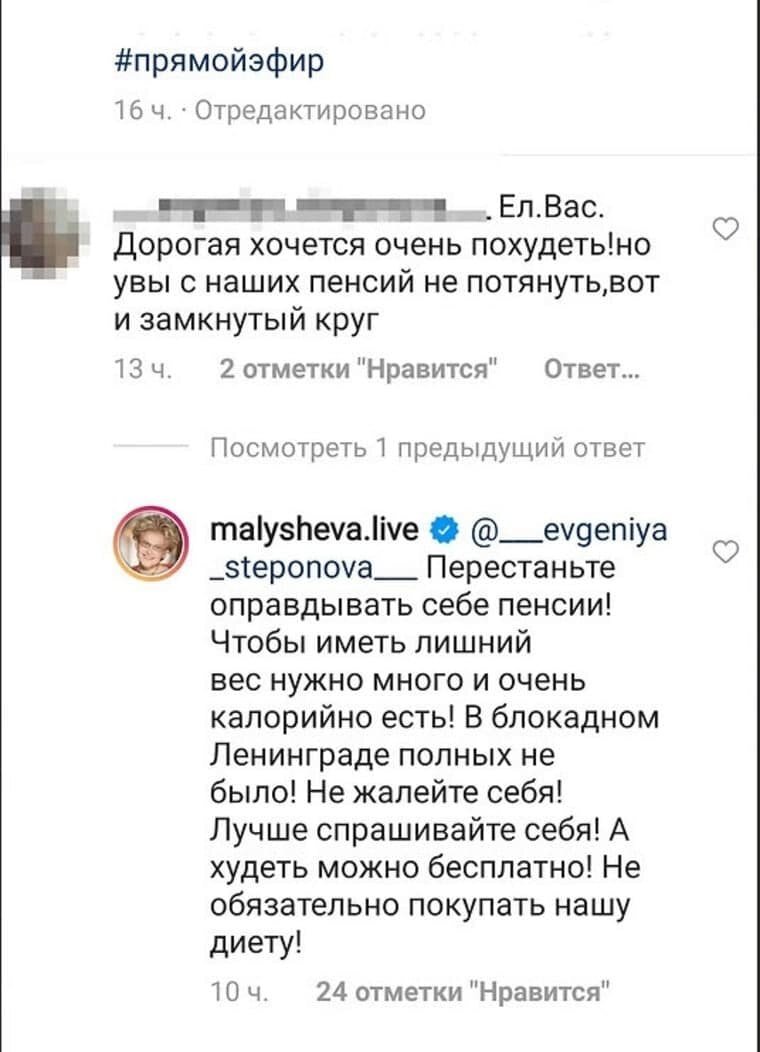Click the blurred commenter avatar photo

(x=44, y=228)
